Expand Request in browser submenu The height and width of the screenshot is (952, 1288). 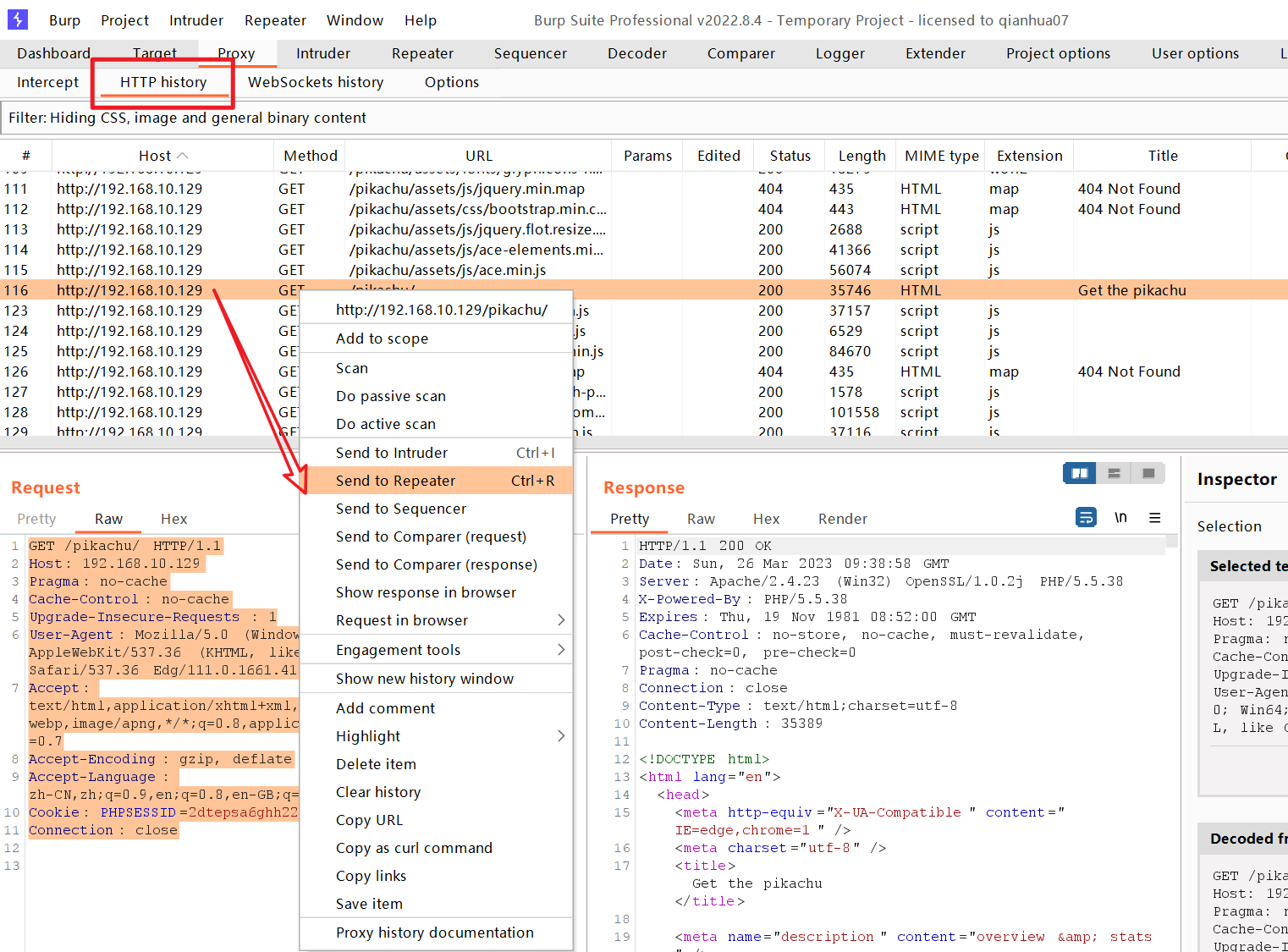point(561,620)
